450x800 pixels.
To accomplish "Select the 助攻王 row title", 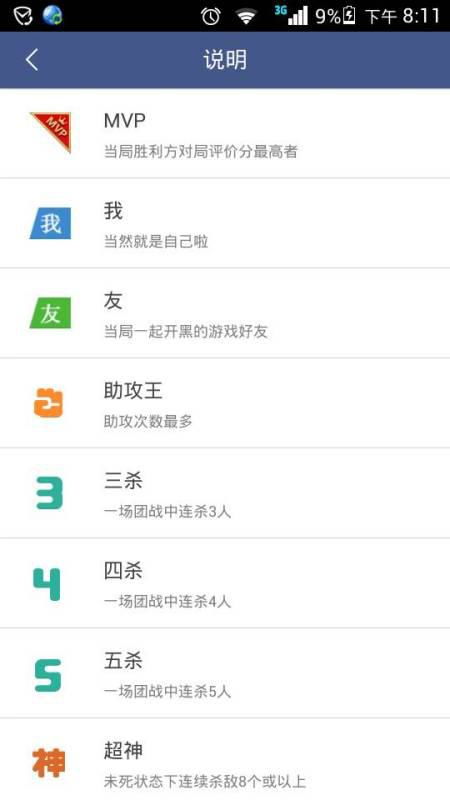I will 133,391.
